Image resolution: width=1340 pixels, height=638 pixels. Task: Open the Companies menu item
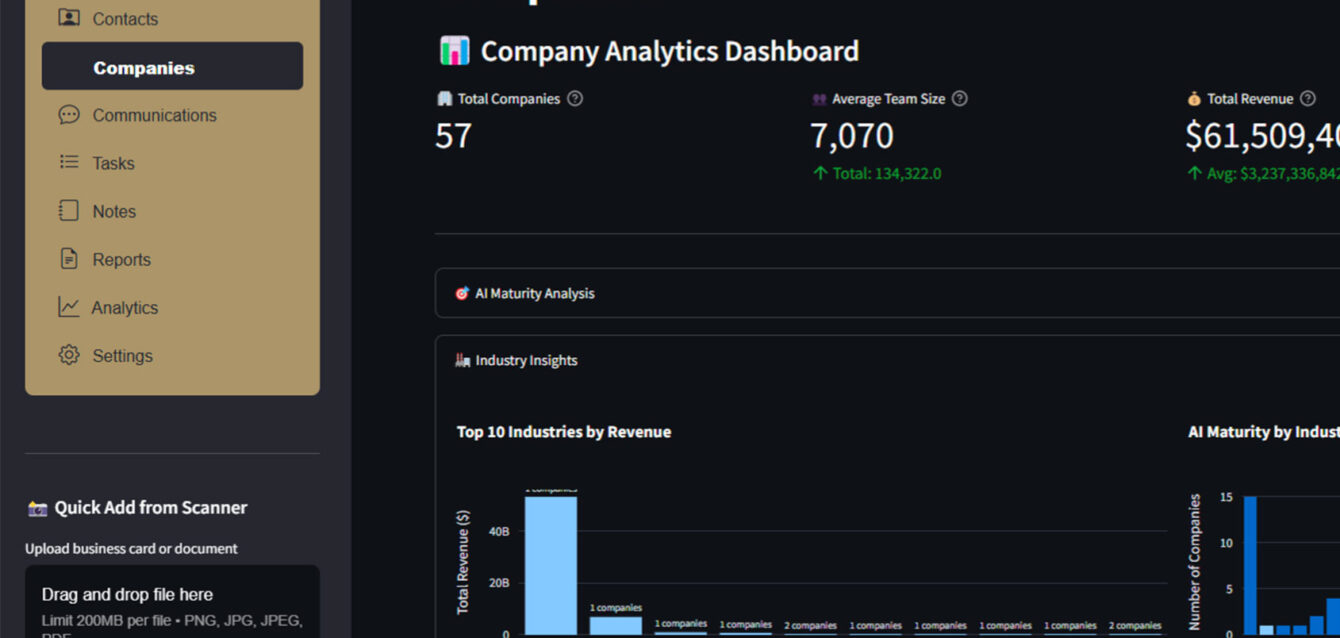pos(144,68)
